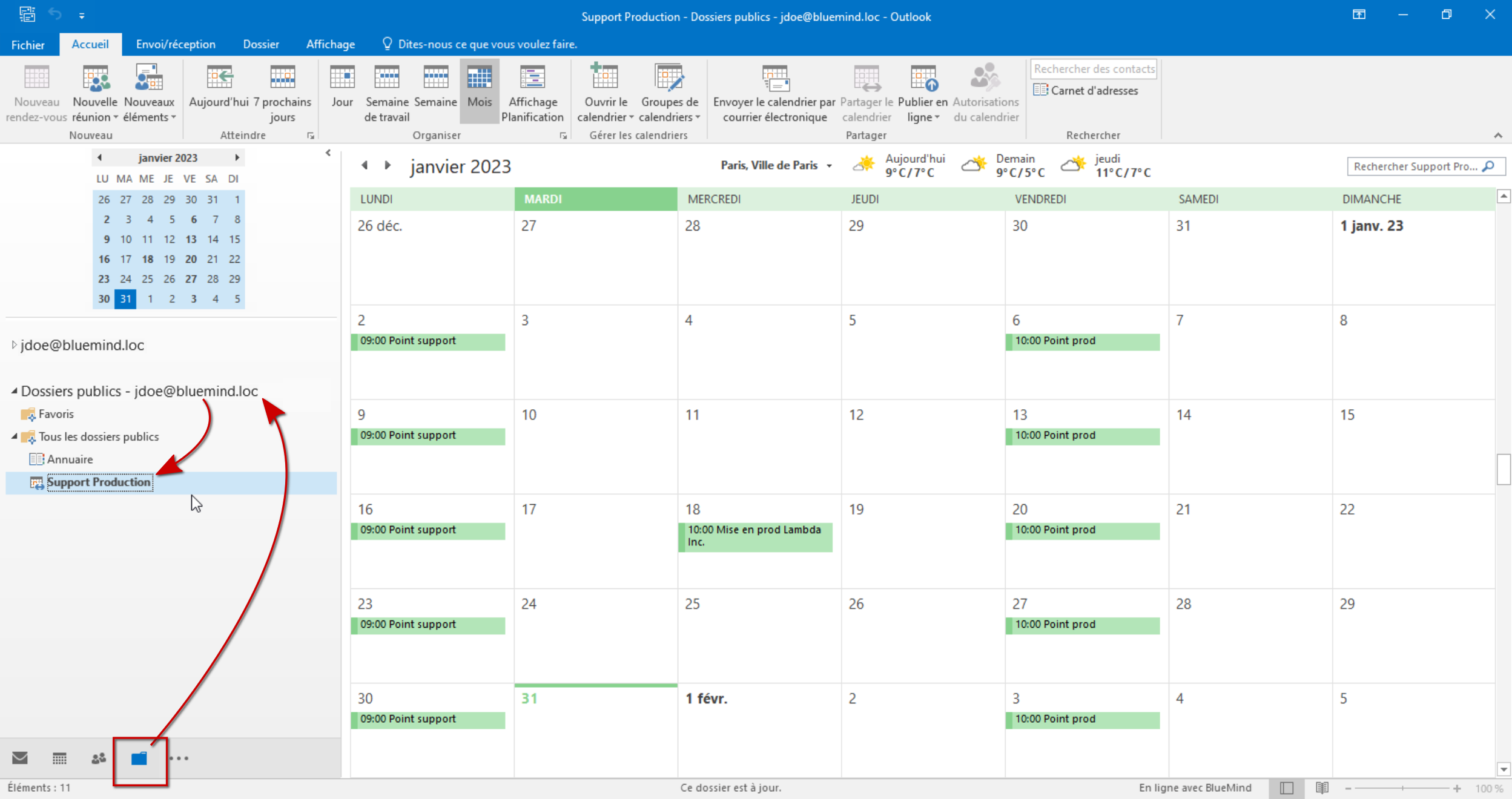Switch to the Folders navigation icon
1512x799 pixels.
tap(139, 758)
